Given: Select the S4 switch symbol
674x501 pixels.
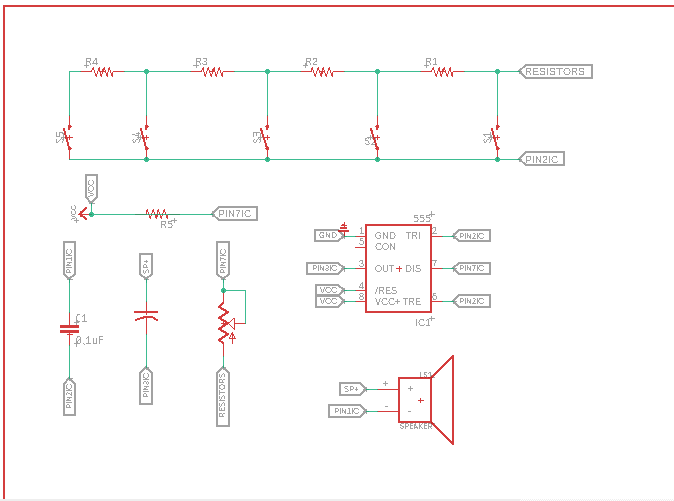Looking at the screenshot, I should [x=146, y=139].
